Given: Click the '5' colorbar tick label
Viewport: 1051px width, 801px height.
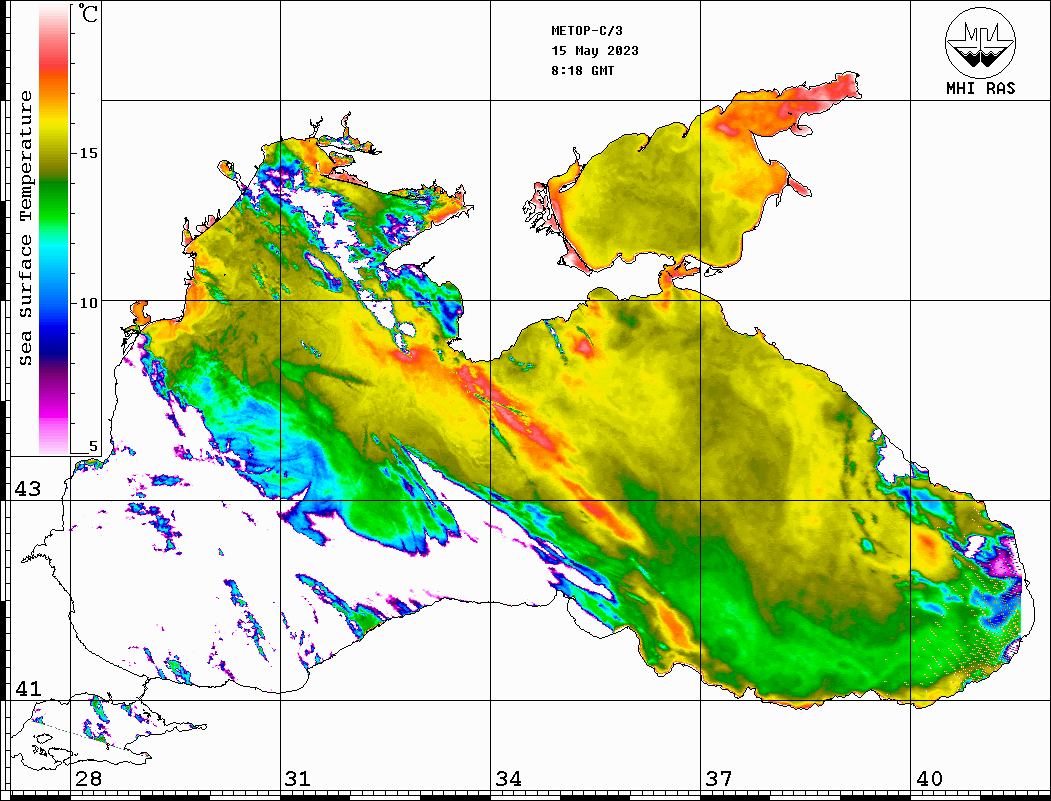Looking at the screenshot, I should (93, 446).
